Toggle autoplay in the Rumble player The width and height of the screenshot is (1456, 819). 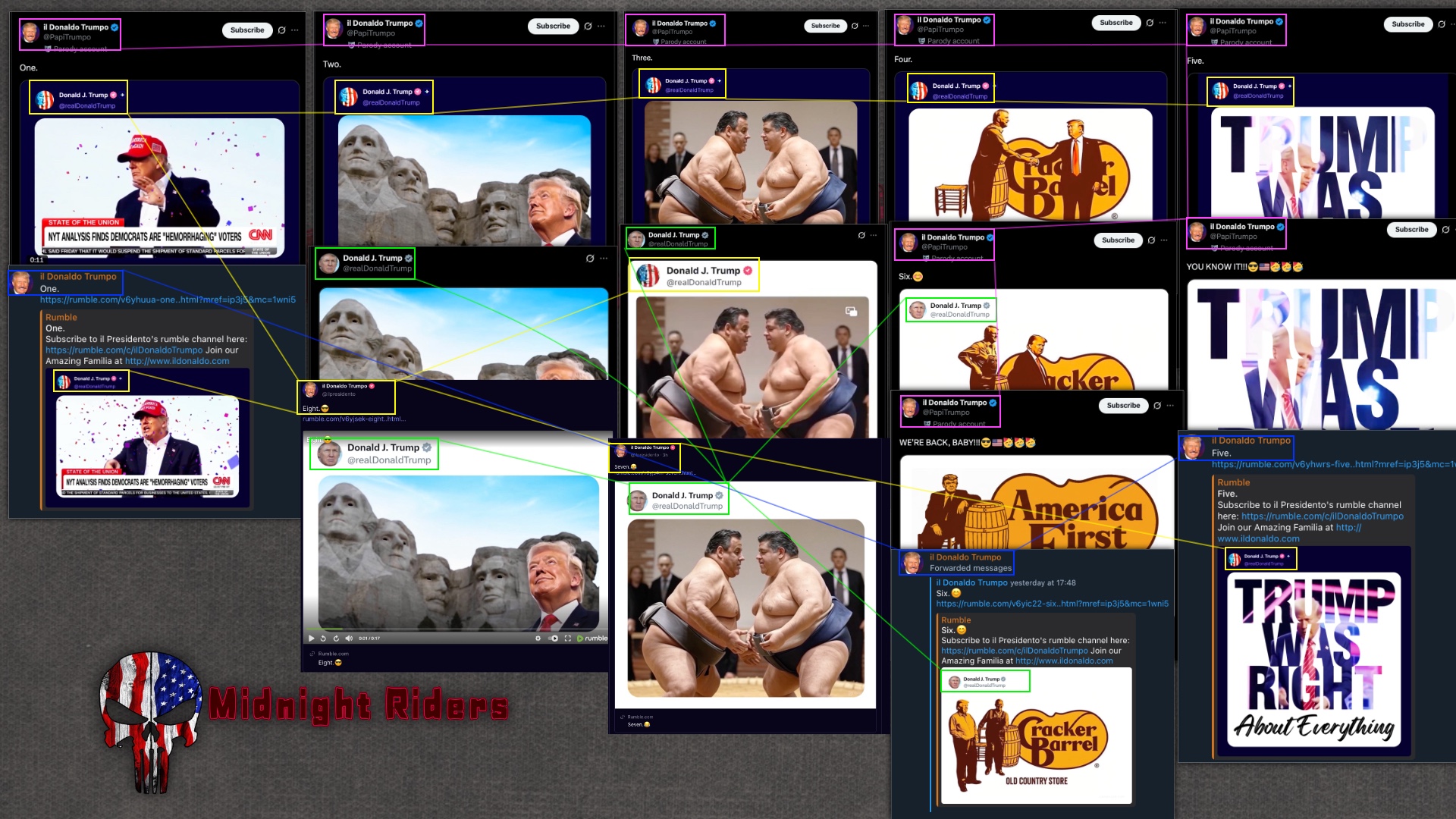[x=554, y=639]
